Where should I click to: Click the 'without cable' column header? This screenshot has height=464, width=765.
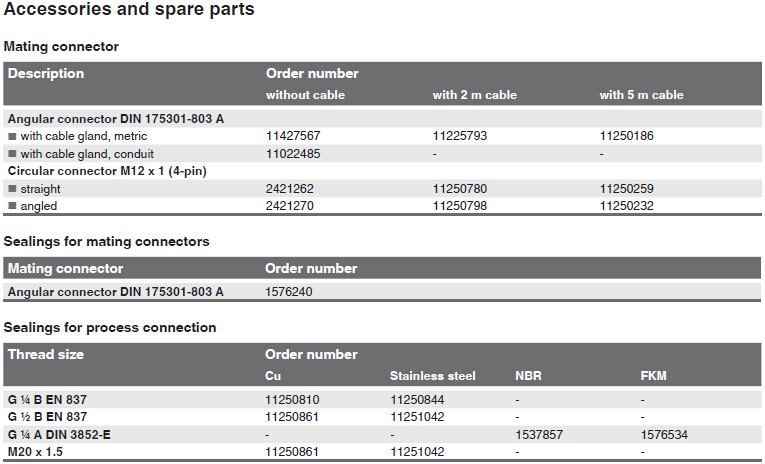[305, 95]
